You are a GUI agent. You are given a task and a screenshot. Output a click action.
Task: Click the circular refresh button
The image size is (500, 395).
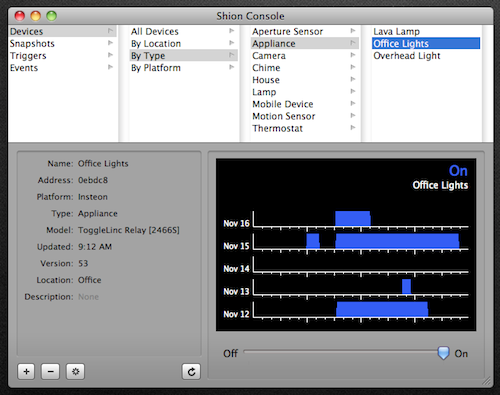click(191, 371)
